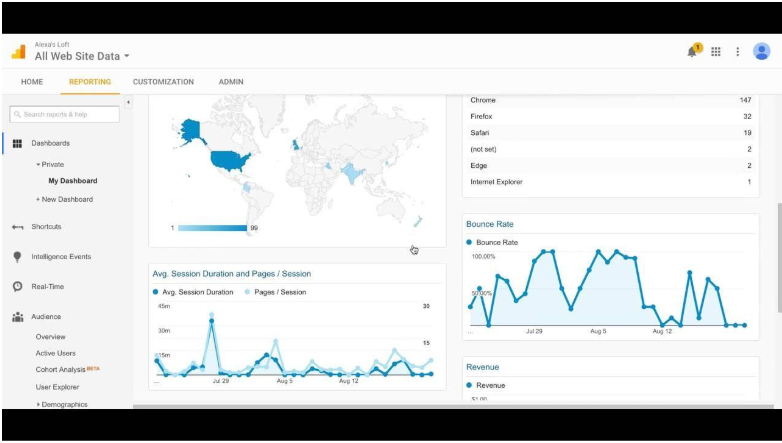Collapse the sidebar with arrow button

128,102
